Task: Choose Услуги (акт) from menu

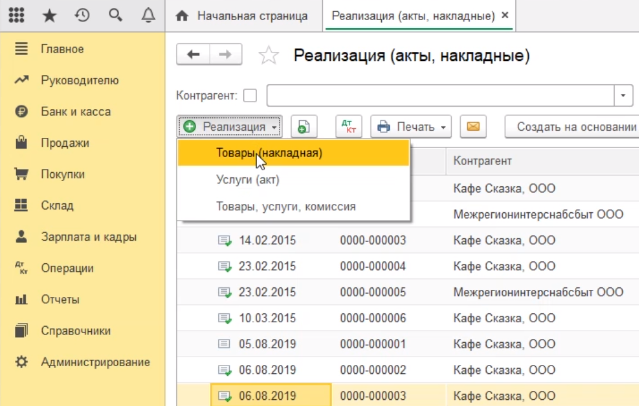Action: tap(247, 180)
